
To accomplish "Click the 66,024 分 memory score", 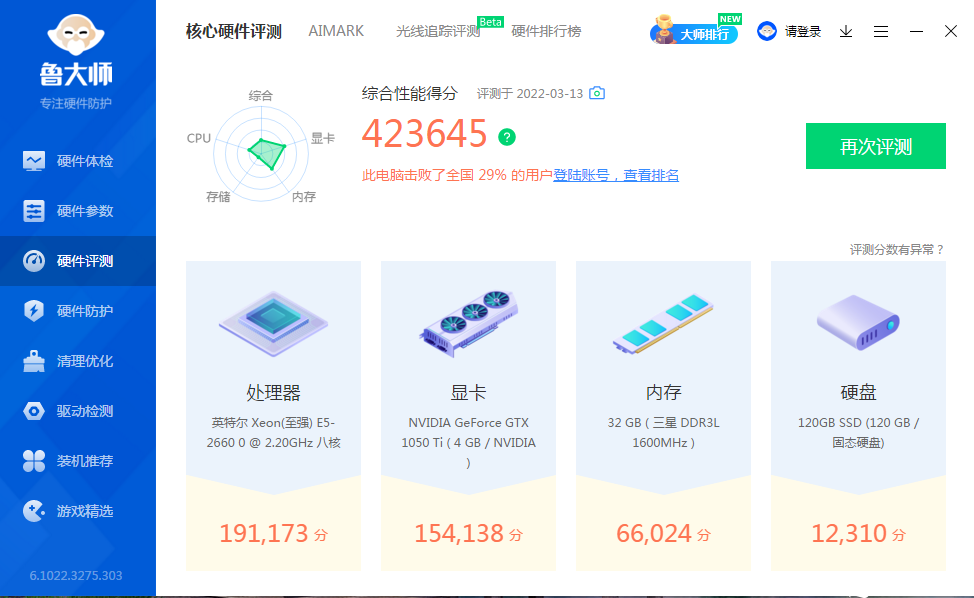I will point(663,533).
